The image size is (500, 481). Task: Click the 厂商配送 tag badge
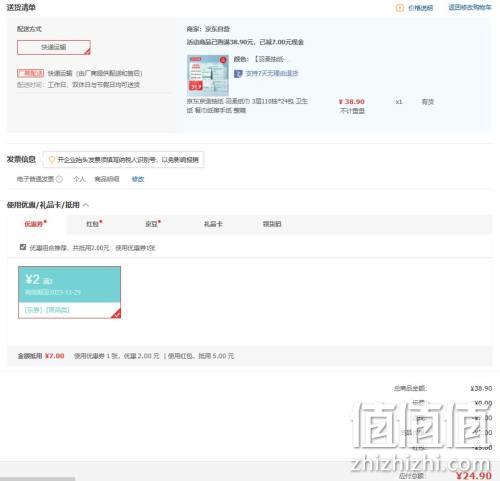tap(31, 73)
